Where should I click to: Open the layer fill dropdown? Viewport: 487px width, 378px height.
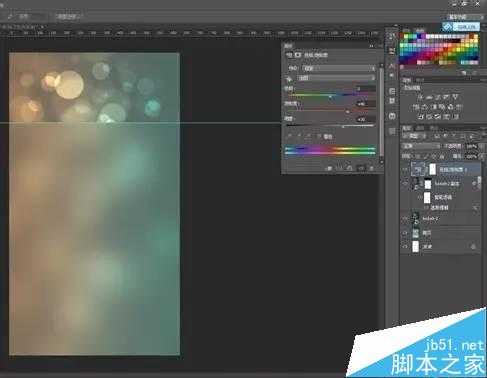coord(481,156)
